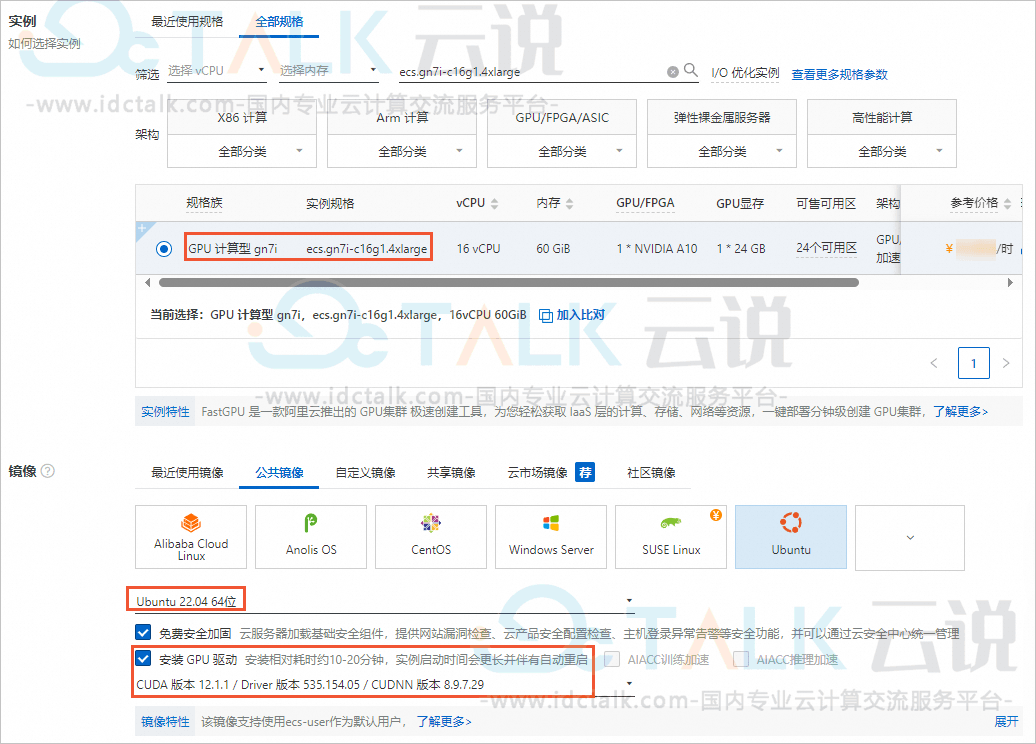This screenshot has width=1036, height=744.
Task: Open 全部分类 dropdown under Arm 计算
Action: (402, 151)
